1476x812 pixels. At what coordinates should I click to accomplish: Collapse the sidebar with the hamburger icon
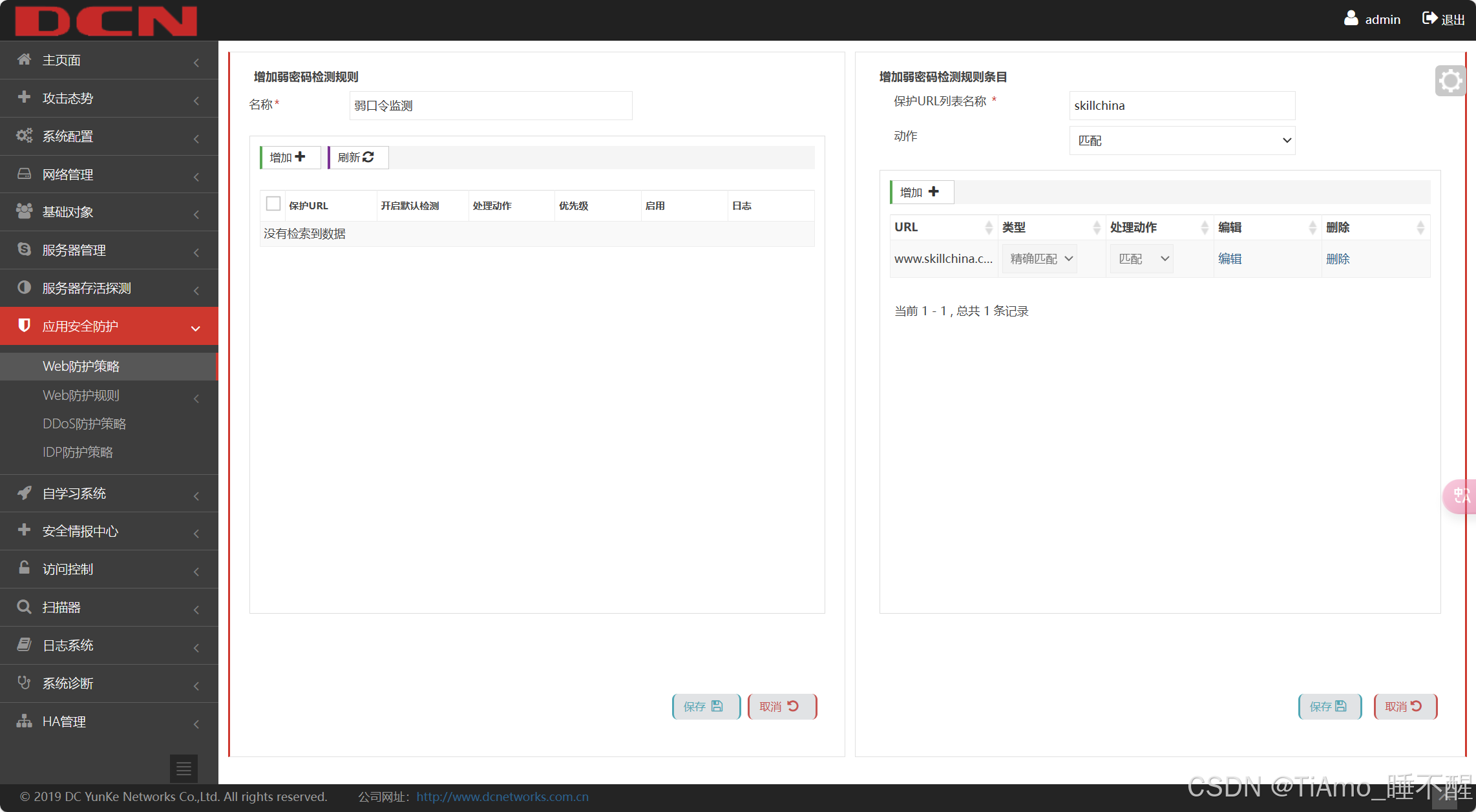pos(184,769)
